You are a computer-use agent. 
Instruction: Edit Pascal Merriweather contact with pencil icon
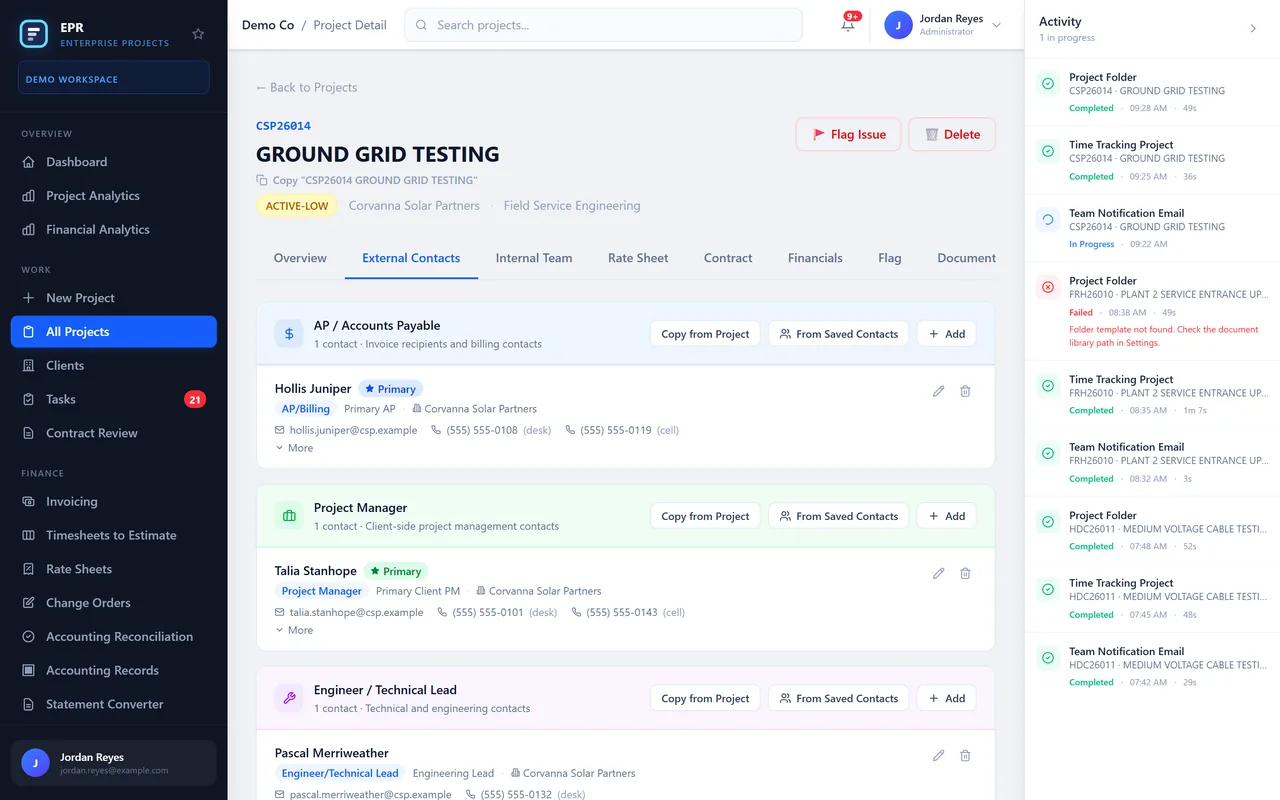click(938, 756)
